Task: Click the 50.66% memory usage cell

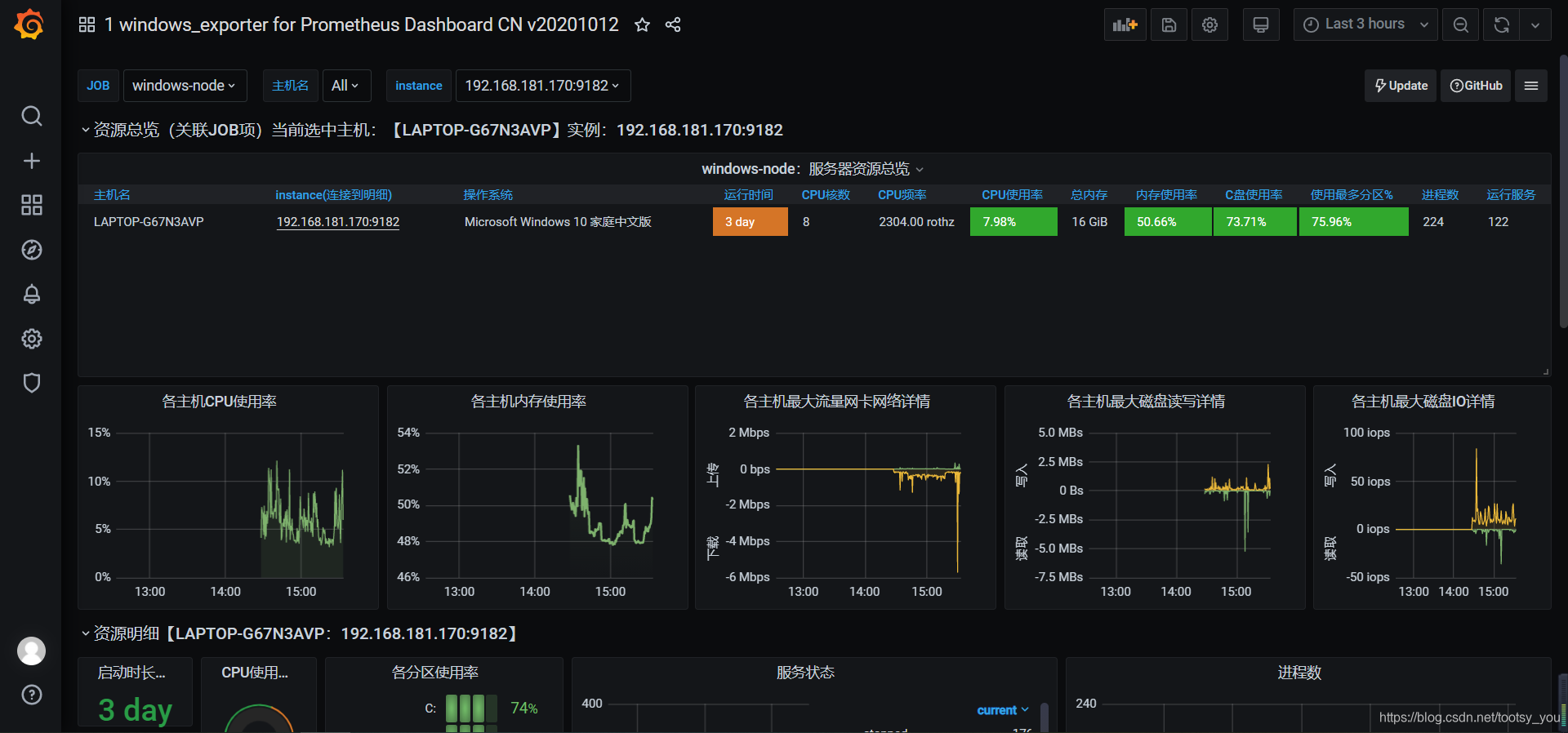Action: pyautogui.click(x=1168, y=222)
